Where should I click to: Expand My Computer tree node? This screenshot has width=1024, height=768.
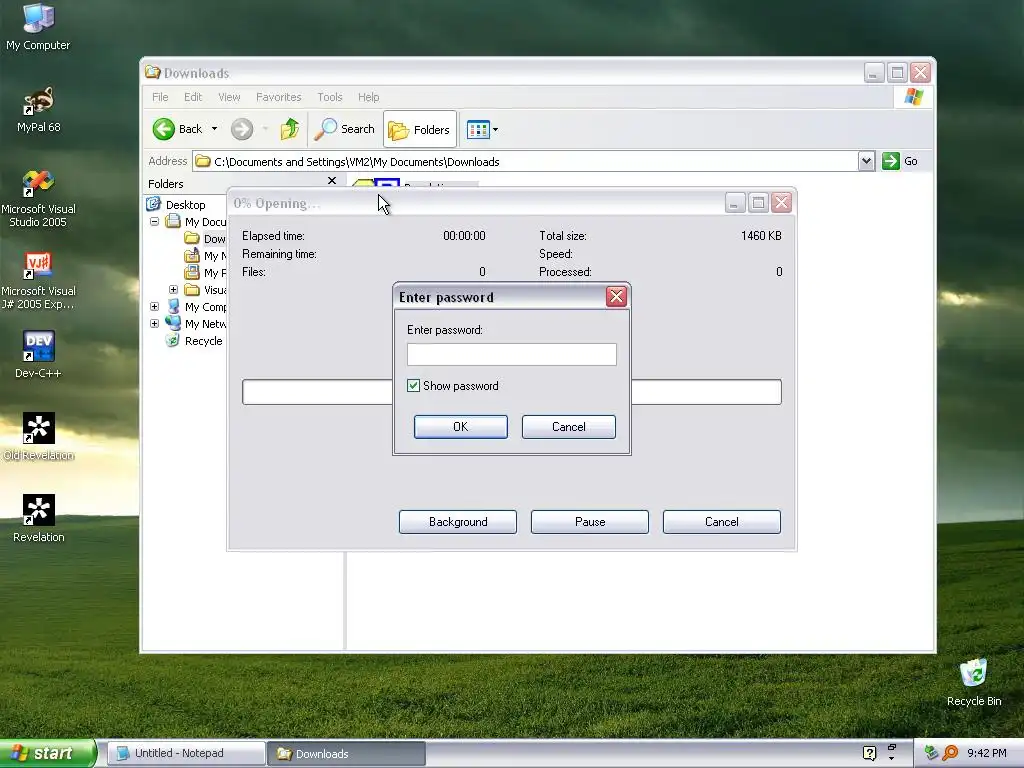(x=154, y=306)
